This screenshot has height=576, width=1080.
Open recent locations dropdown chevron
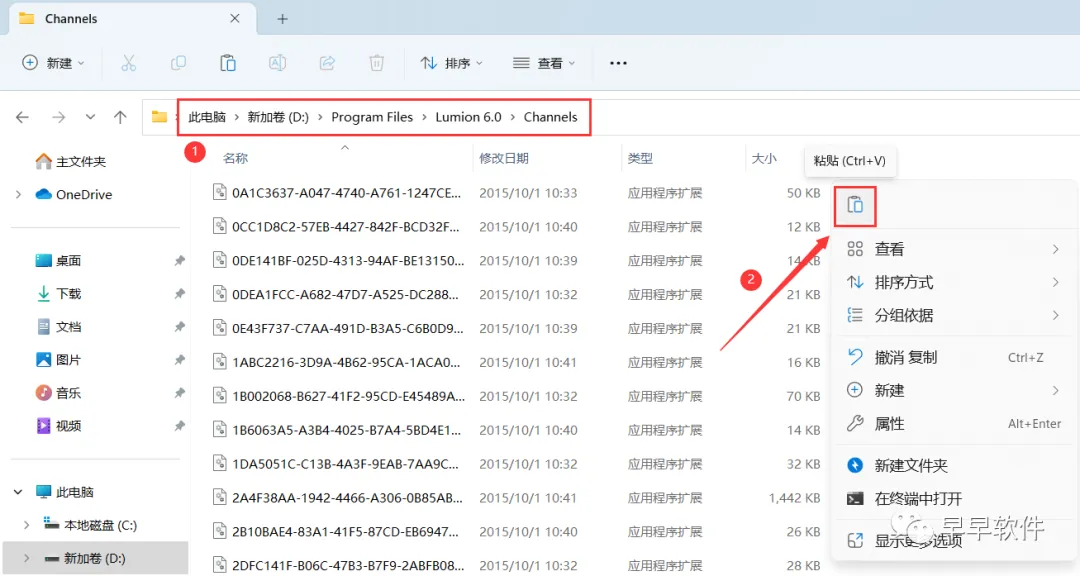90,117
